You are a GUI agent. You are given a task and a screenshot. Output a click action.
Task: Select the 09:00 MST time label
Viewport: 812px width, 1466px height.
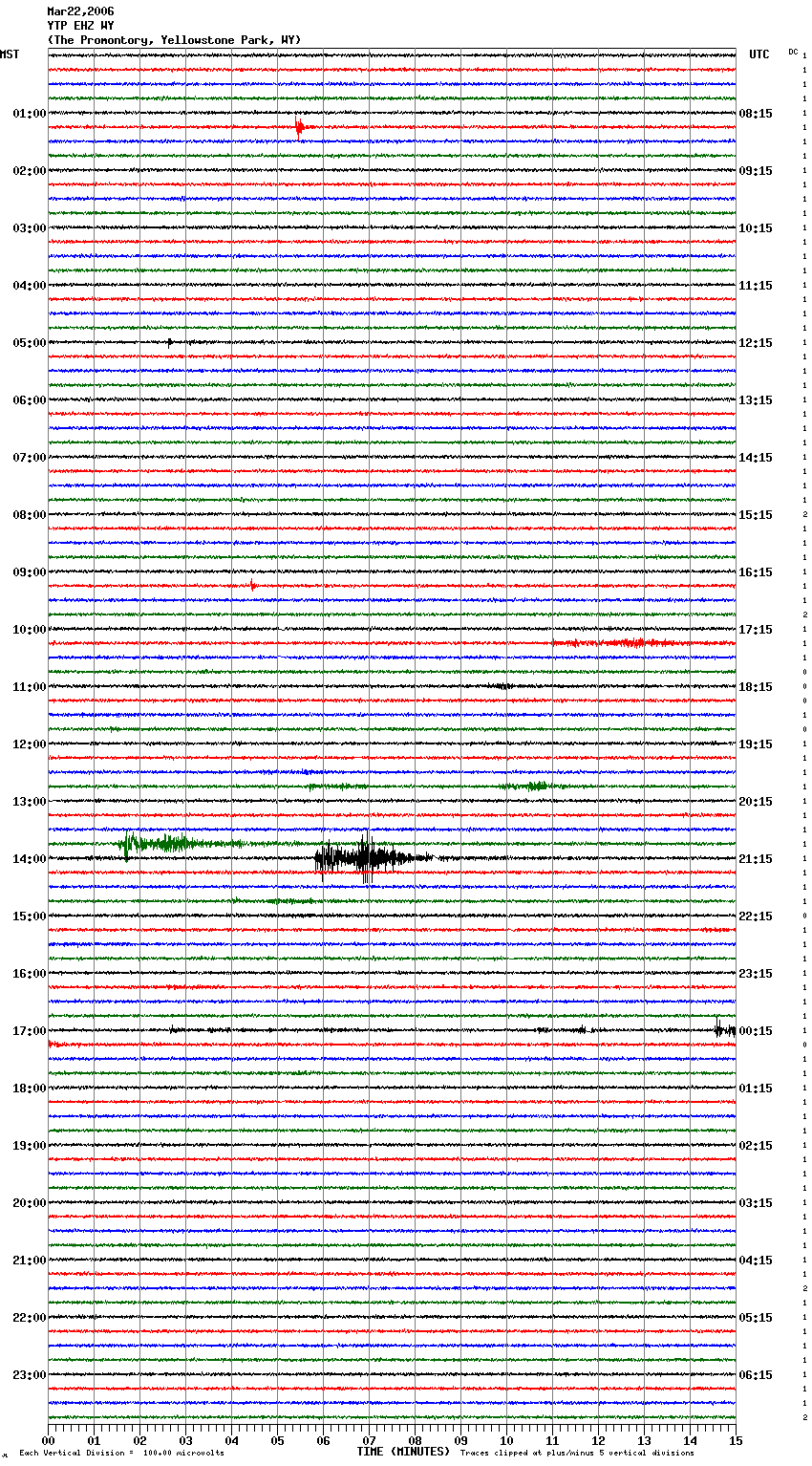(30, 572)
